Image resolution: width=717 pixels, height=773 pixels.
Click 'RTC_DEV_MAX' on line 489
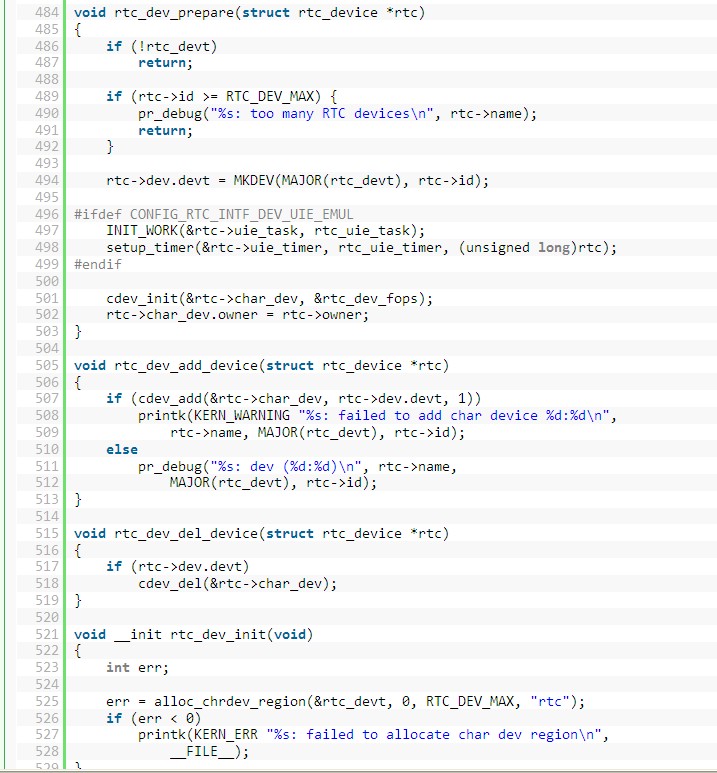pos(269,97)
